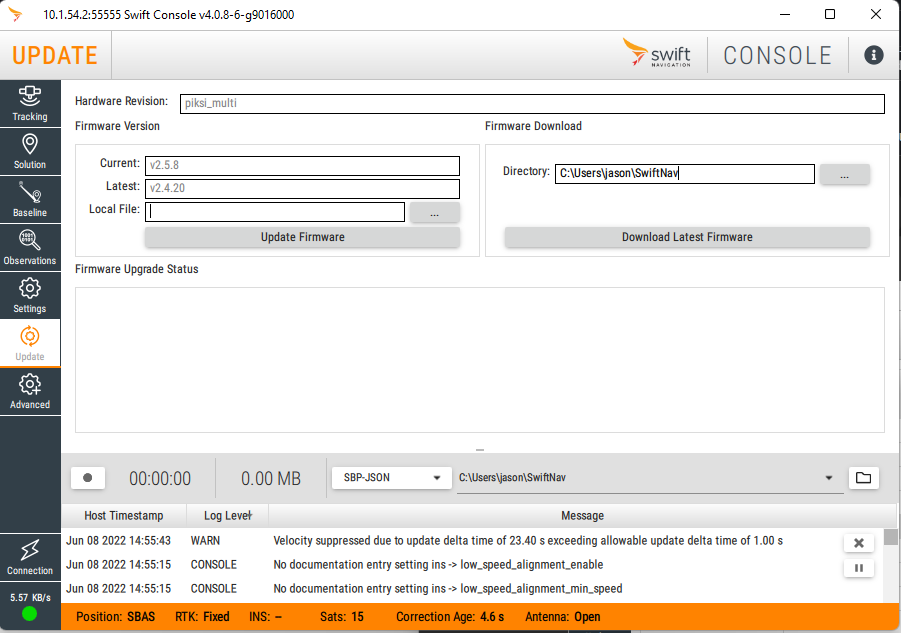The width and height of the screenshot is (901, 633).
Task: Select the Update tab in sidebar
Action: (30, 343)
